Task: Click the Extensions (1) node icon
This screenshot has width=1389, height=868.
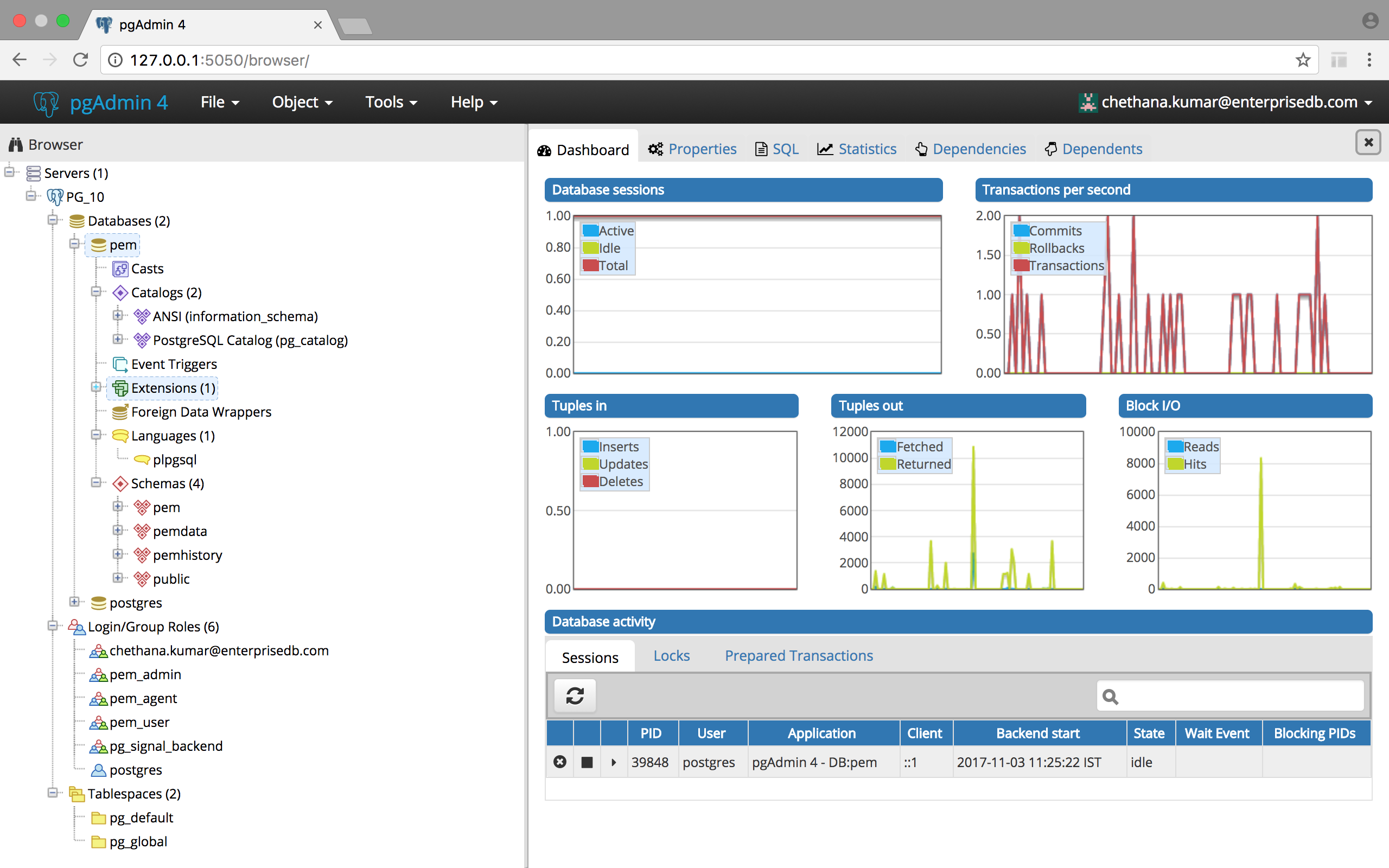Action: click(120, 388)
